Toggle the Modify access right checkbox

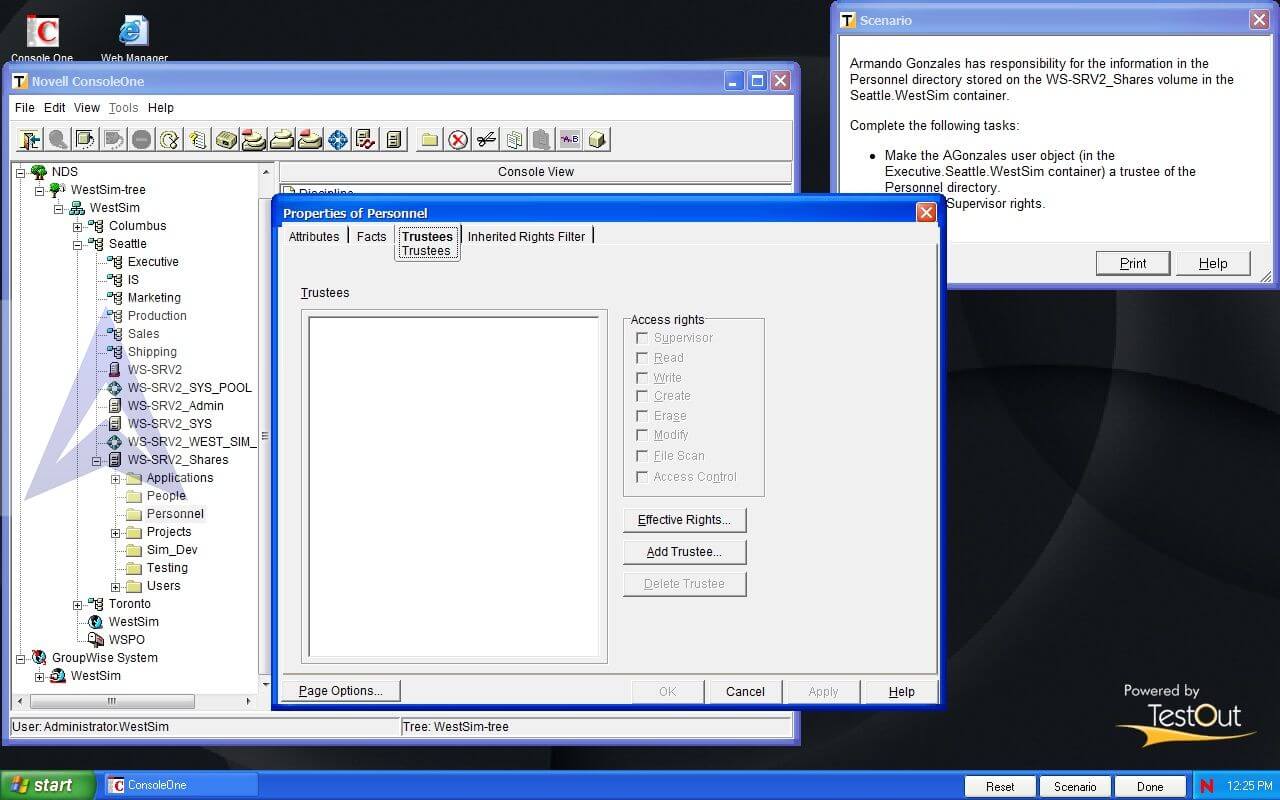pos(642,435)
